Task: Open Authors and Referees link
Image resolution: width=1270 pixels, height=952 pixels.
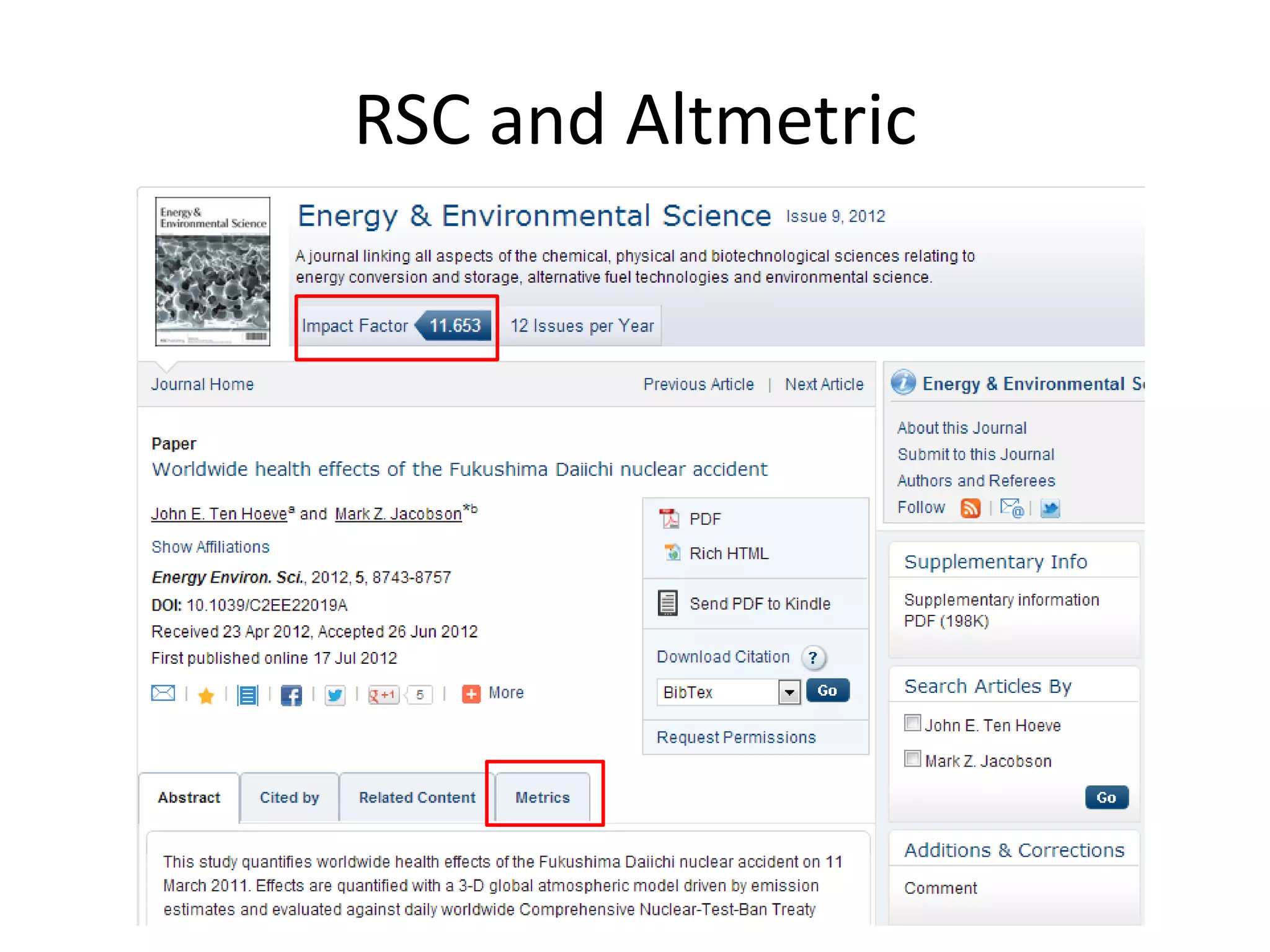Action: (x=976, y=481)
